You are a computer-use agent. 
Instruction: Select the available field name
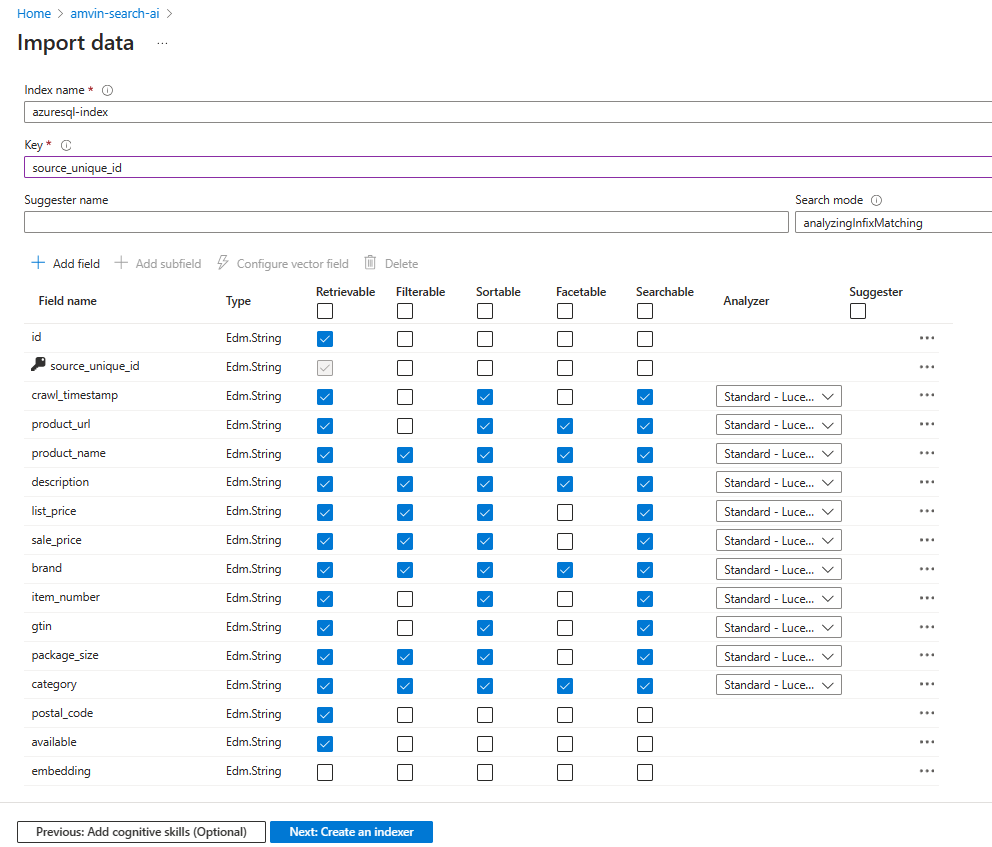[54, 742]
